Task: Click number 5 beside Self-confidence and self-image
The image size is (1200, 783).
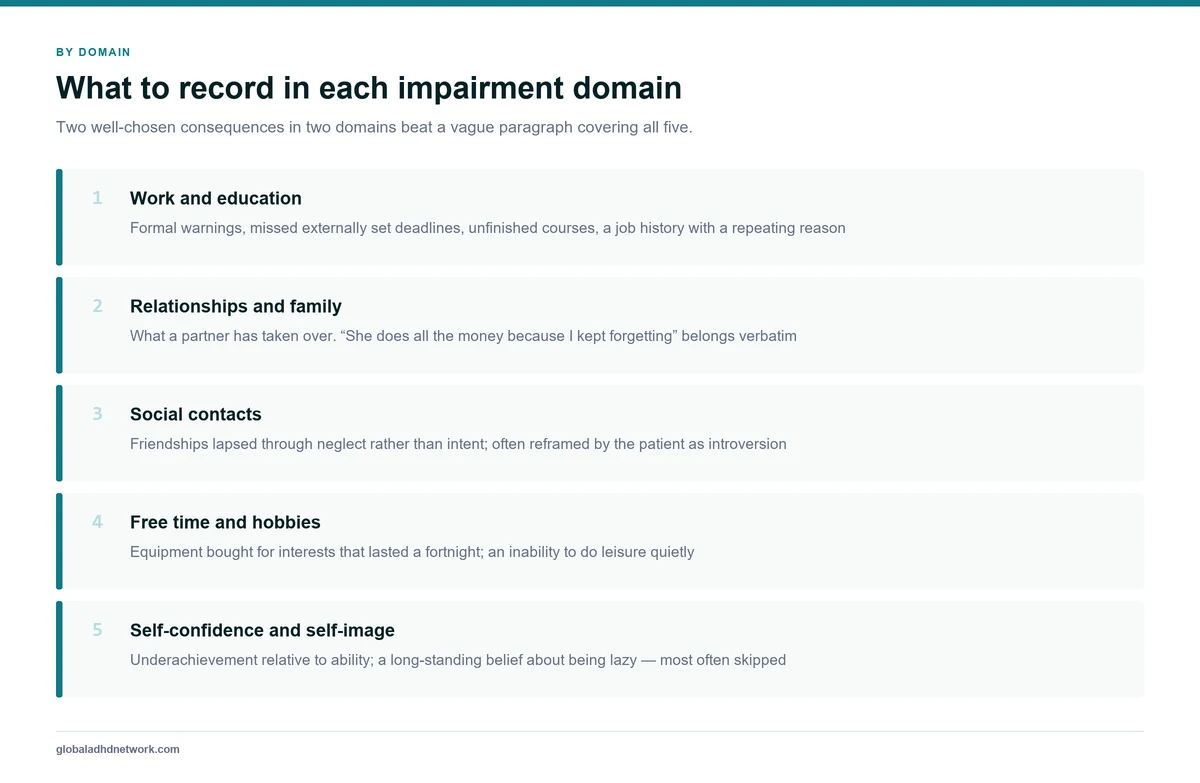Action: 97,630
